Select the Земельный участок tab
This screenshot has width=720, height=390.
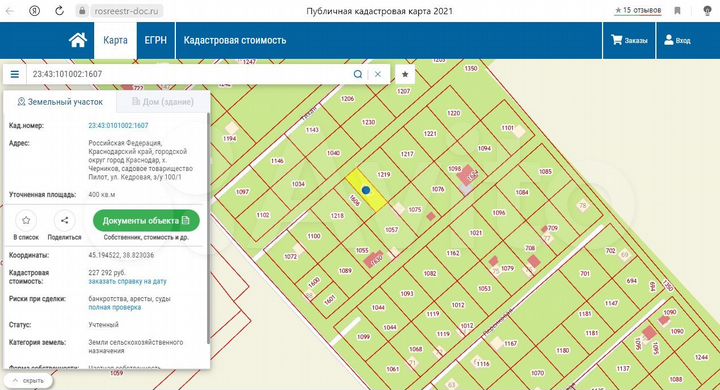click(x=60, y=102)
